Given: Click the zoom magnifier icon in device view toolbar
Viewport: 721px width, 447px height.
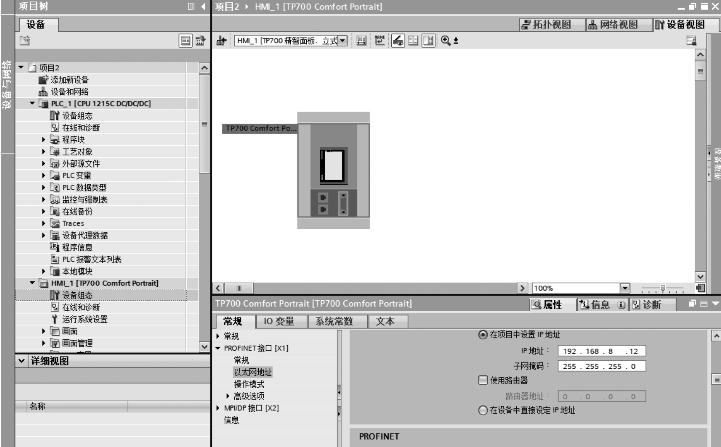Looking at the screenshot, I should [x=446, y=40].
